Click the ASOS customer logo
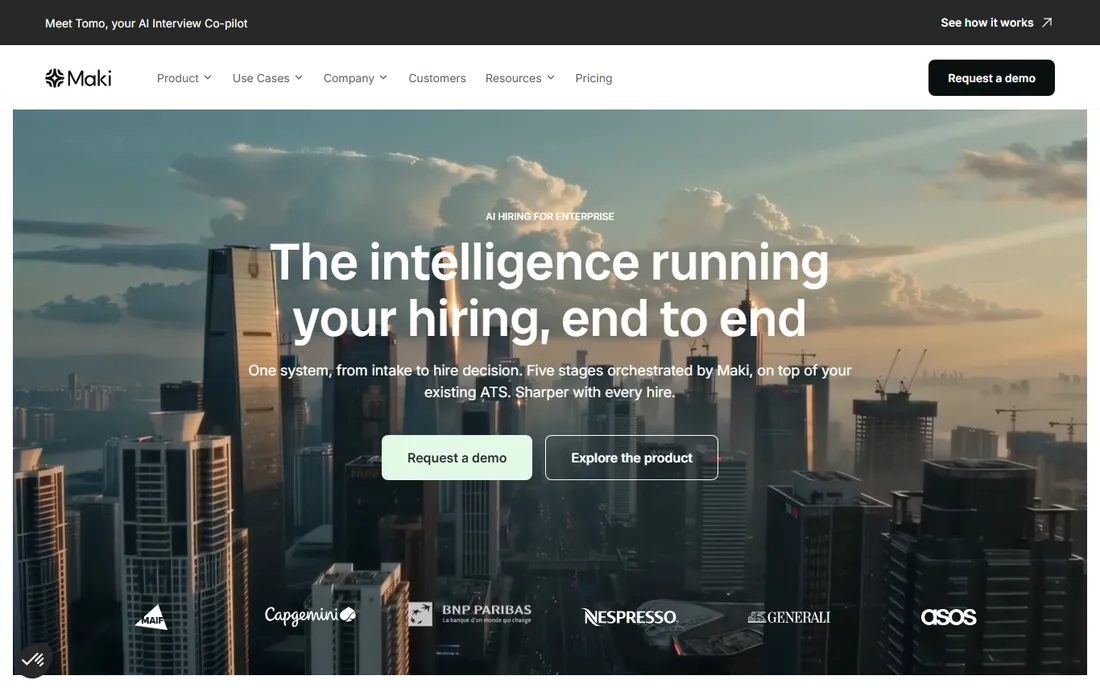Screen dimensions: 1100x688 pyautogui.click(x=948, y=616)
